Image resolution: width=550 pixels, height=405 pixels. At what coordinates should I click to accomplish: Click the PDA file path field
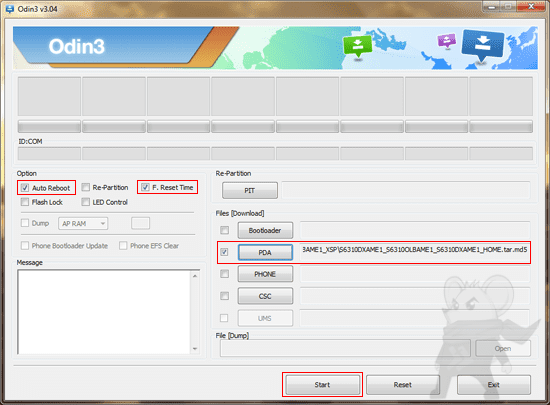415,252
